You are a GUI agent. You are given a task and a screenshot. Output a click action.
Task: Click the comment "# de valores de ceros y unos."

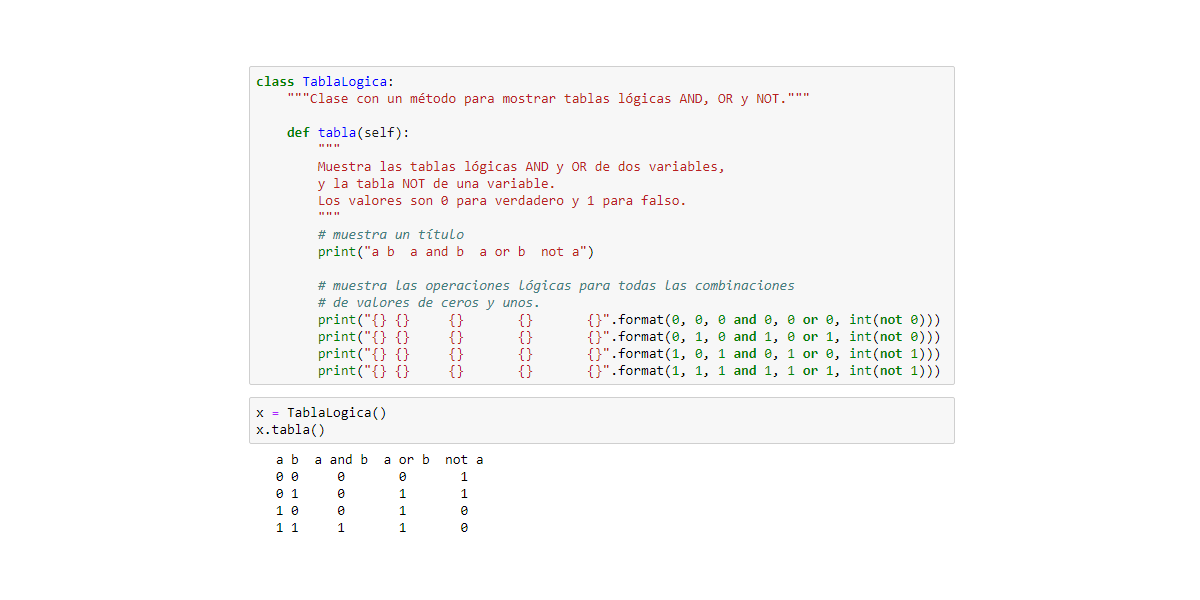(428, 302)
